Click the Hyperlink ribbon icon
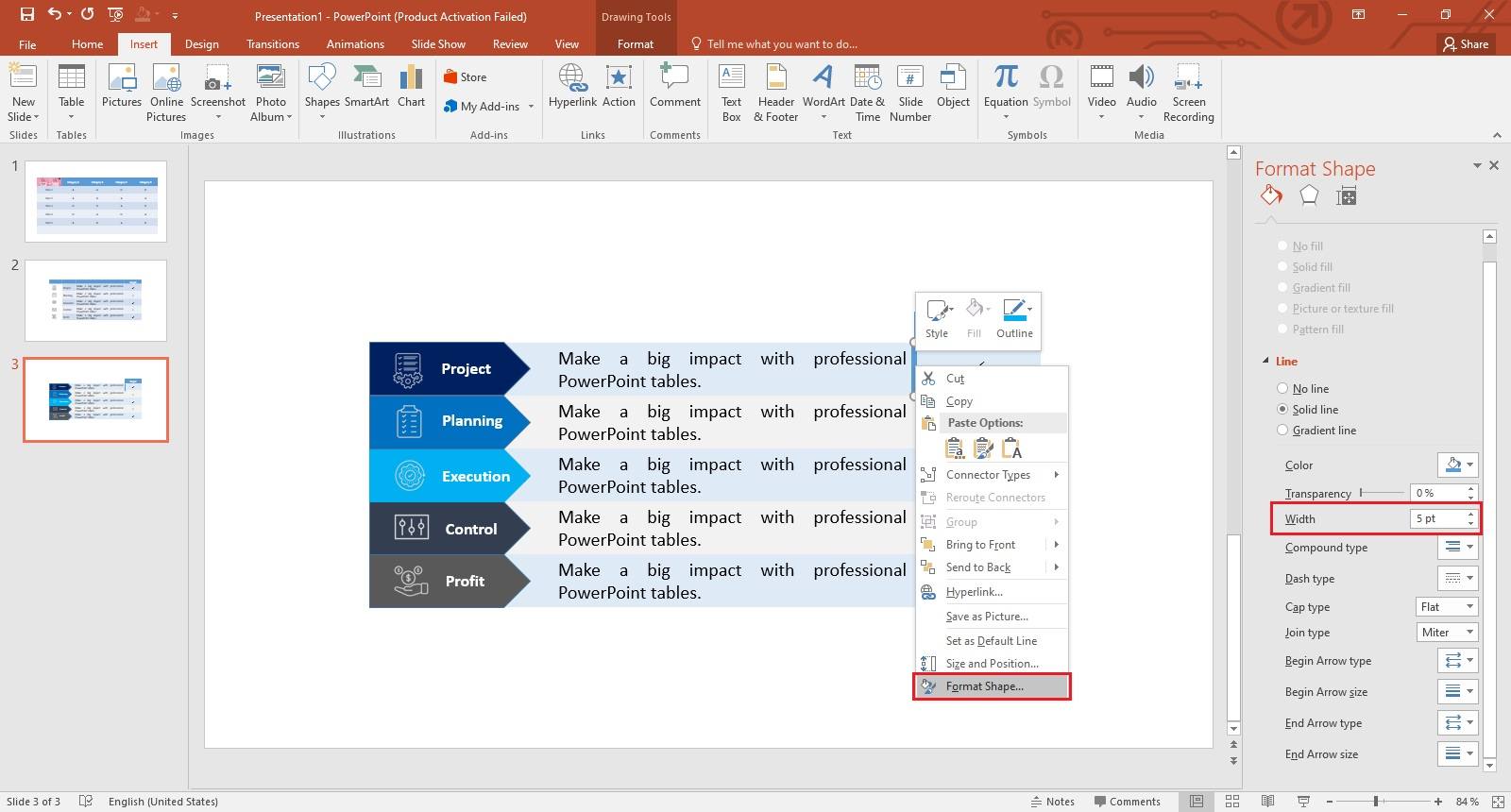1511x812 pixels. [572, 87]
